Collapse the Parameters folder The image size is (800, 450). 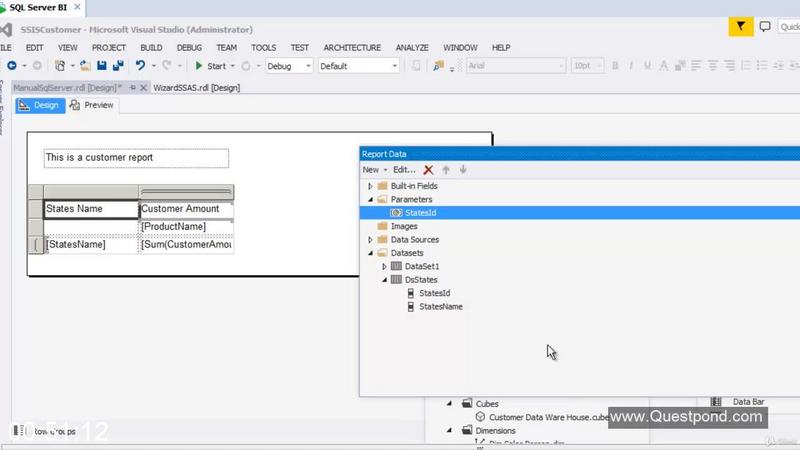coord(370,199)
